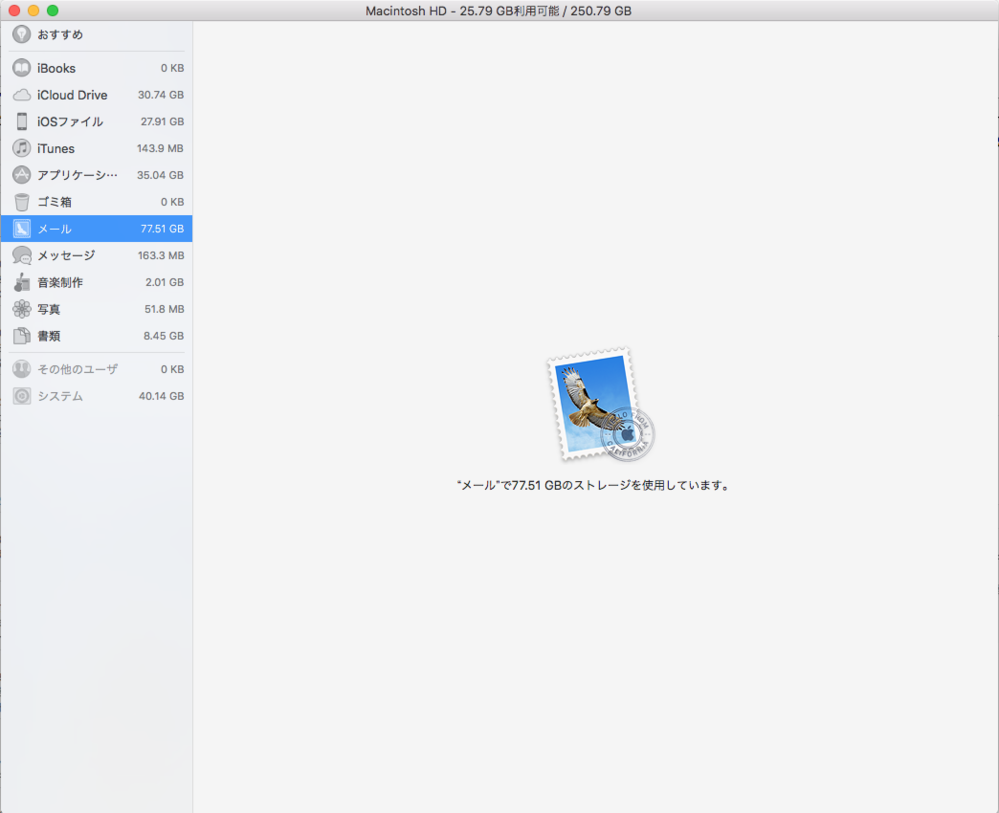Click the その他のユーザ people icon
This screenshot has height=813, width=999.
[22, 369]
